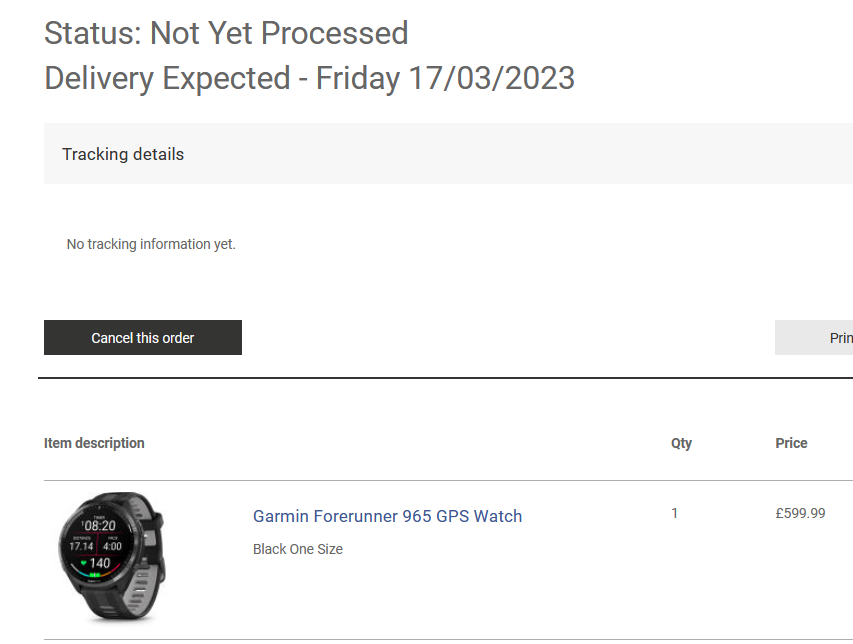Click the Delivery Expected Friday 17/03/2023 heading
Viewport: 853px width, 644px height.
coord(309,78)
